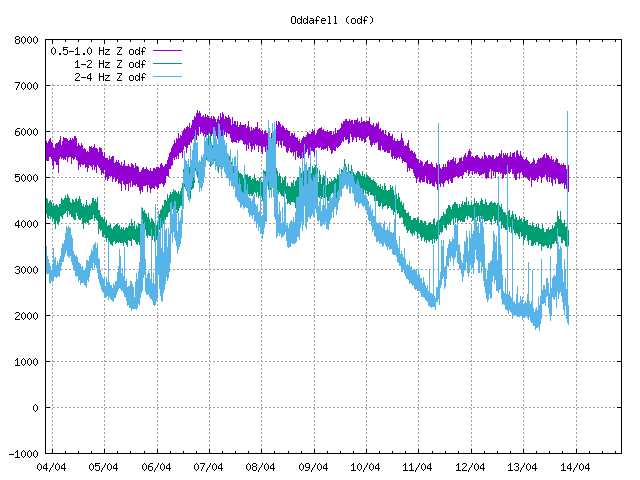
Task: Click the 3000 y-axis value label
Action: pos(26,270)
